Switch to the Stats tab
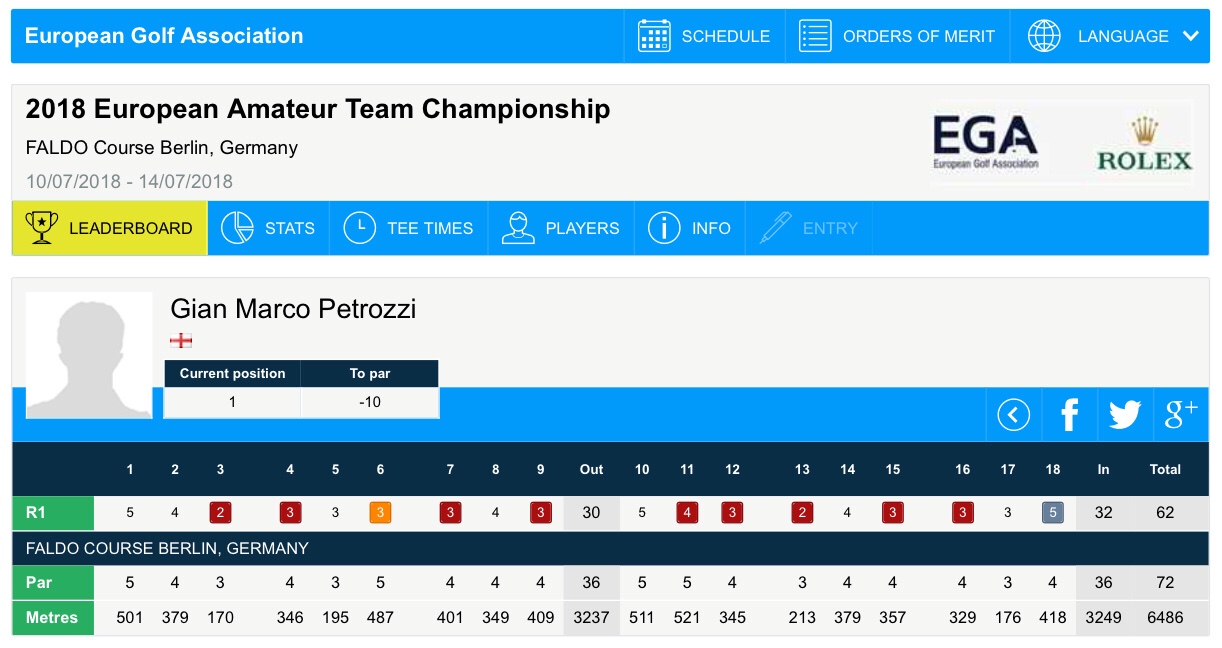Image resolution: width=1222 pixels, height=648 pixels. (x=268, y=228)
